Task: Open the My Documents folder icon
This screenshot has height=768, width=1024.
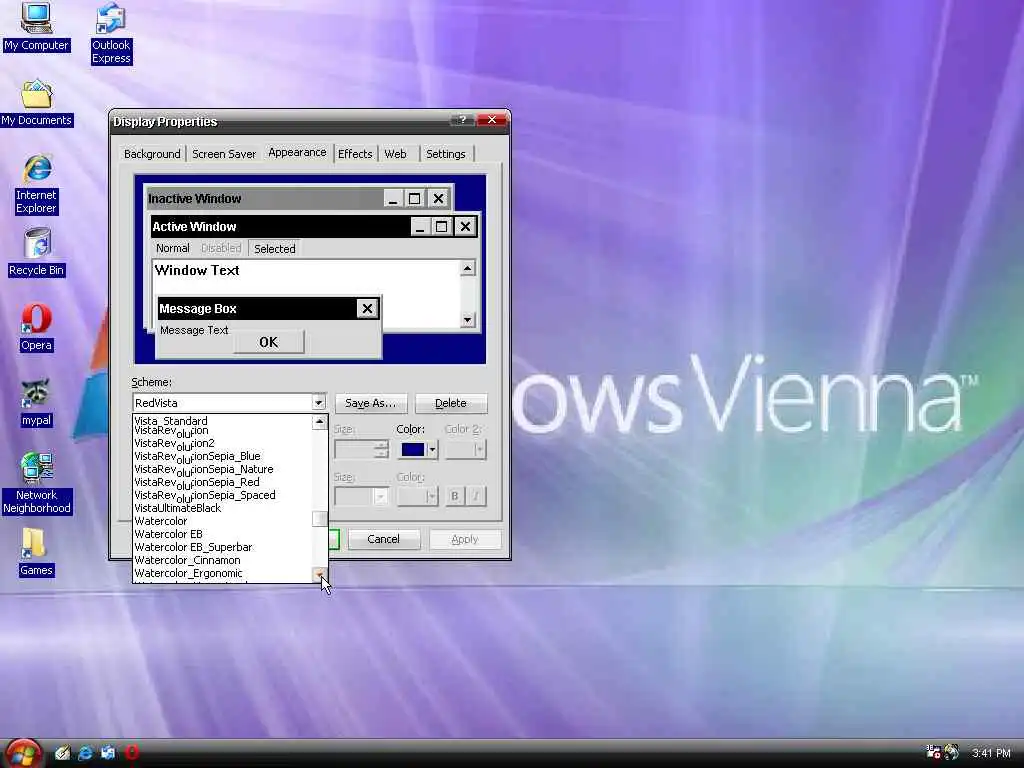Action: 37,103
